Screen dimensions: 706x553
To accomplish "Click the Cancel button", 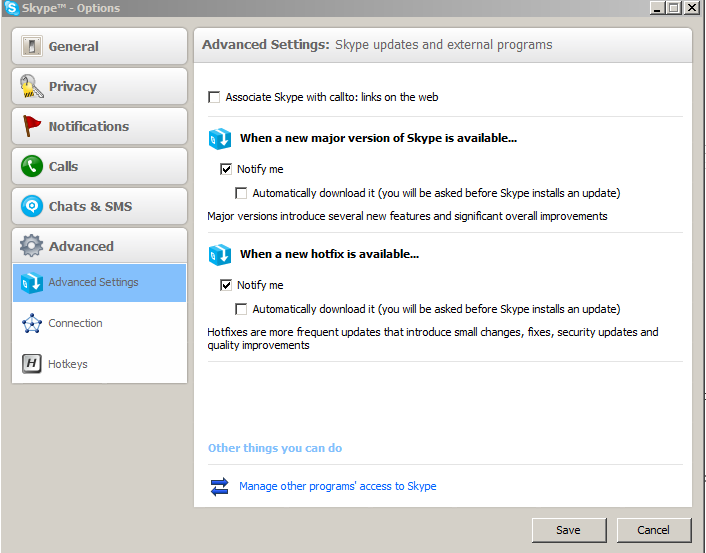I will pyautogui.click(x=653, y=530).
